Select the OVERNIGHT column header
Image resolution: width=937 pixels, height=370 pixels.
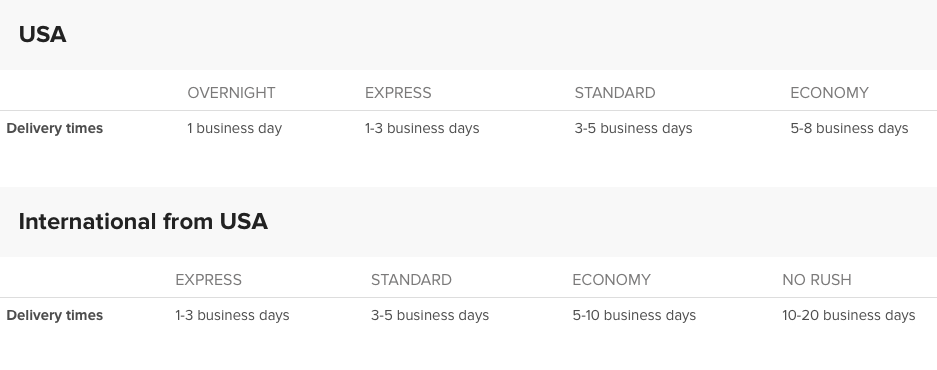click(x=231, y=93)
